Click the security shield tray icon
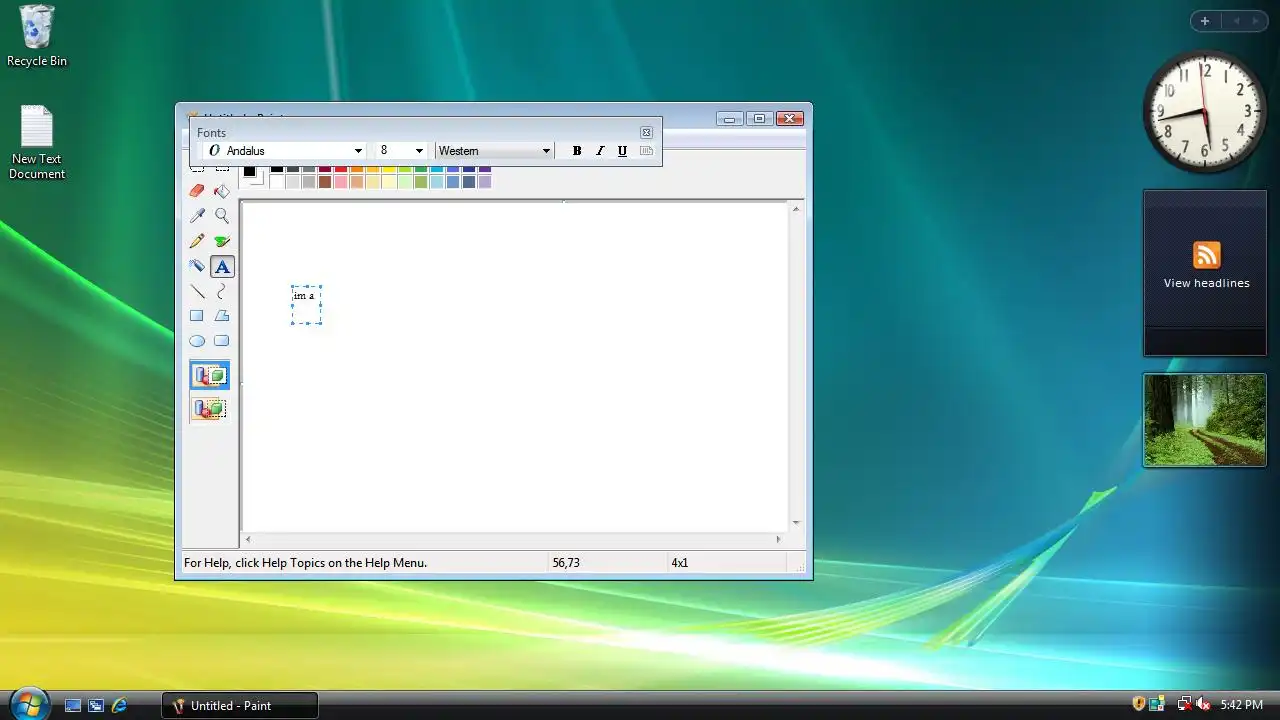Image resolution: width=1280 pixels, height=720 pixels. tap(1138, 704)
